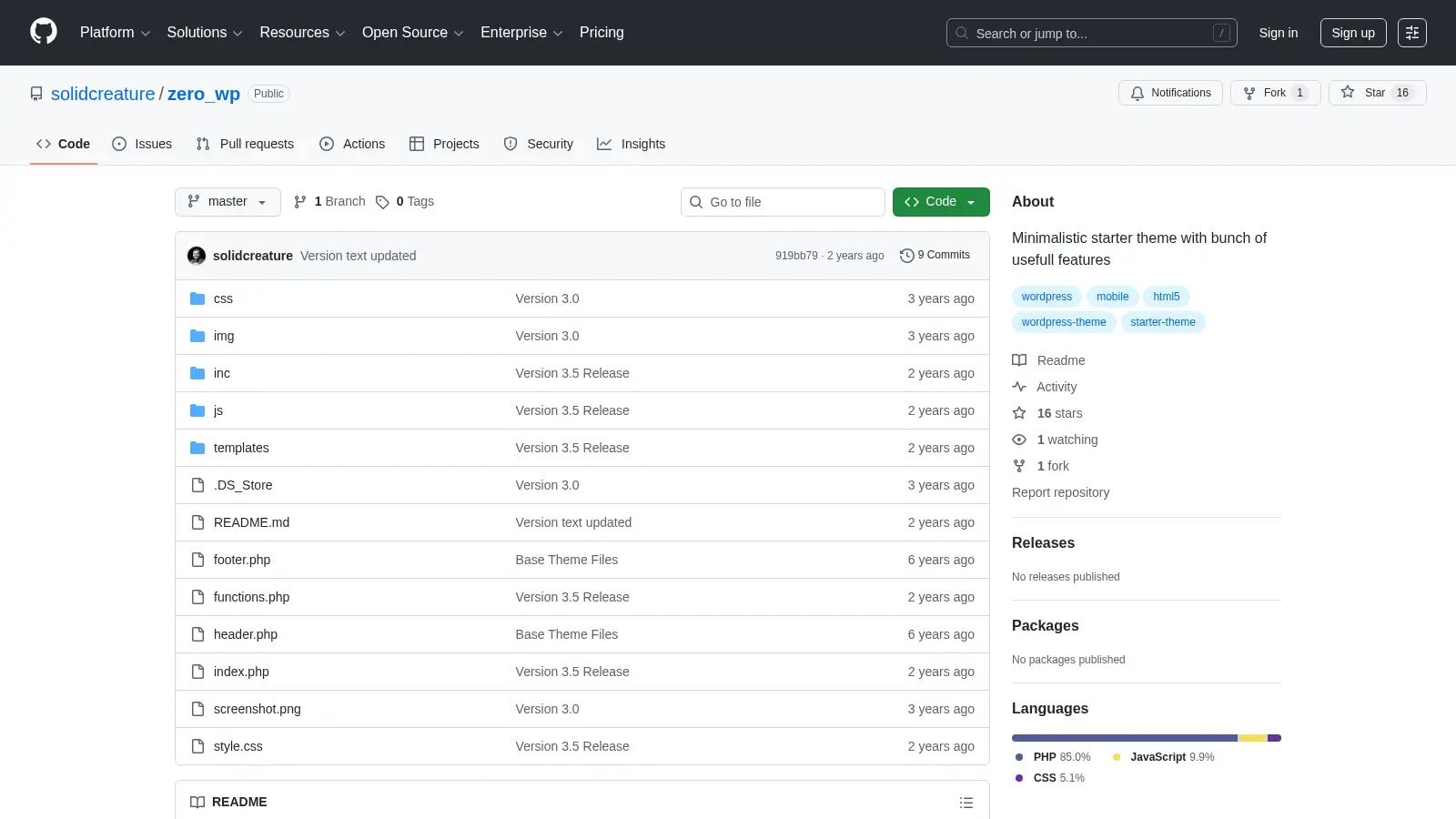The image size is (1456, 819).
Task: Click the tag icon beside 0 Tags
Action: 382,202
